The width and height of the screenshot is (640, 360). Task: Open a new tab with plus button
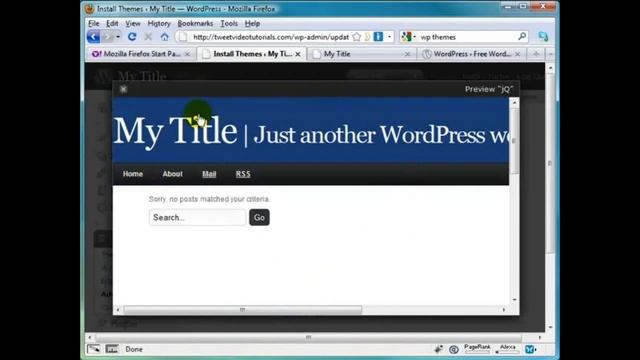(x=536, y=54)
